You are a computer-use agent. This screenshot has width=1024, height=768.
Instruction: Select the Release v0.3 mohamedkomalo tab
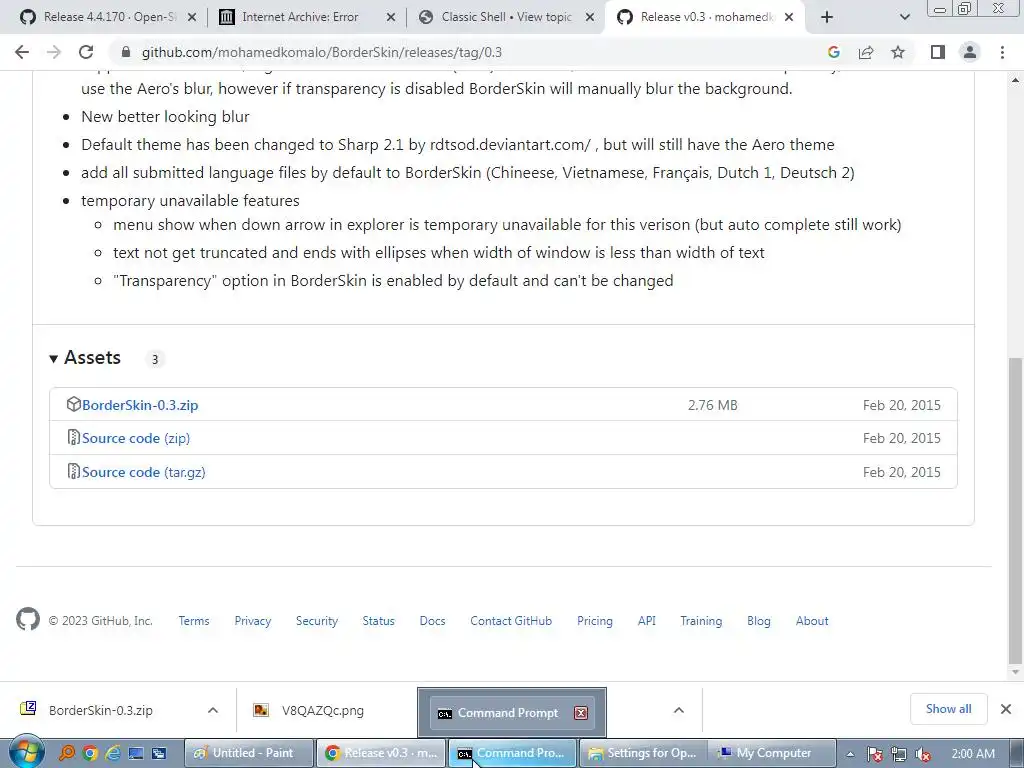(x=706, y=17)
